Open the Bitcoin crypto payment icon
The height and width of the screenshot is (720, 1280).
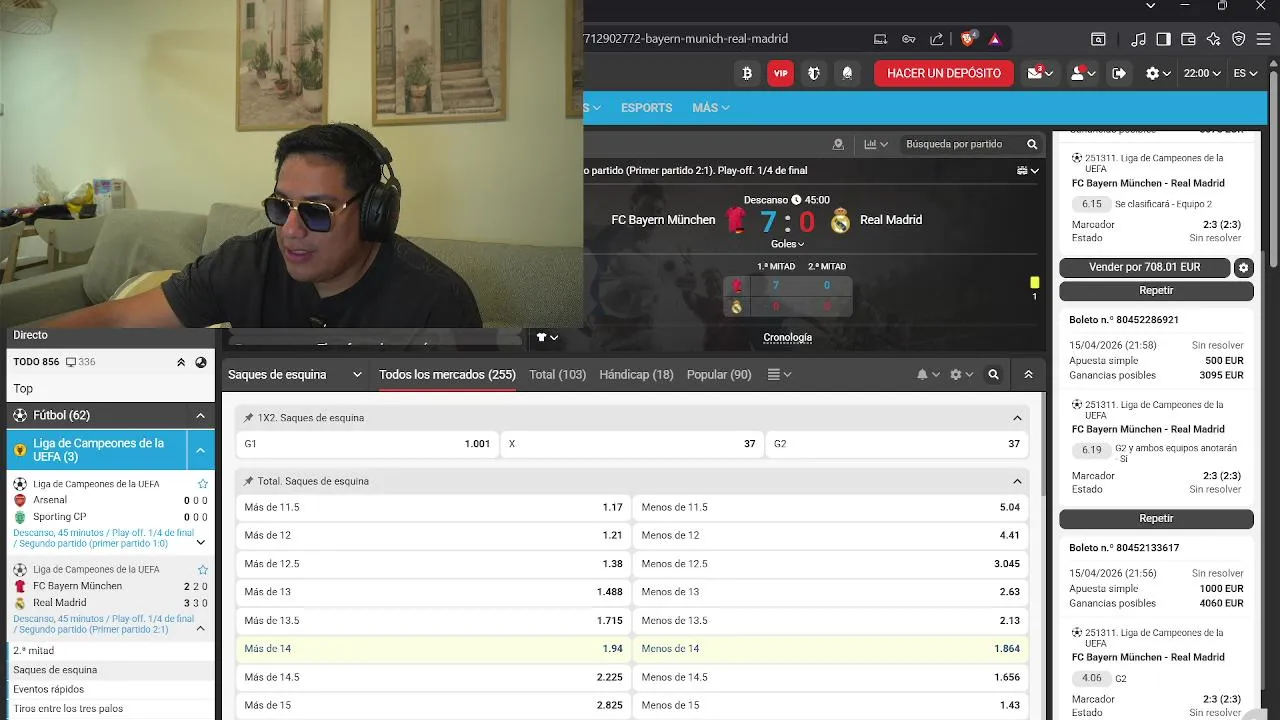[747, 73]
